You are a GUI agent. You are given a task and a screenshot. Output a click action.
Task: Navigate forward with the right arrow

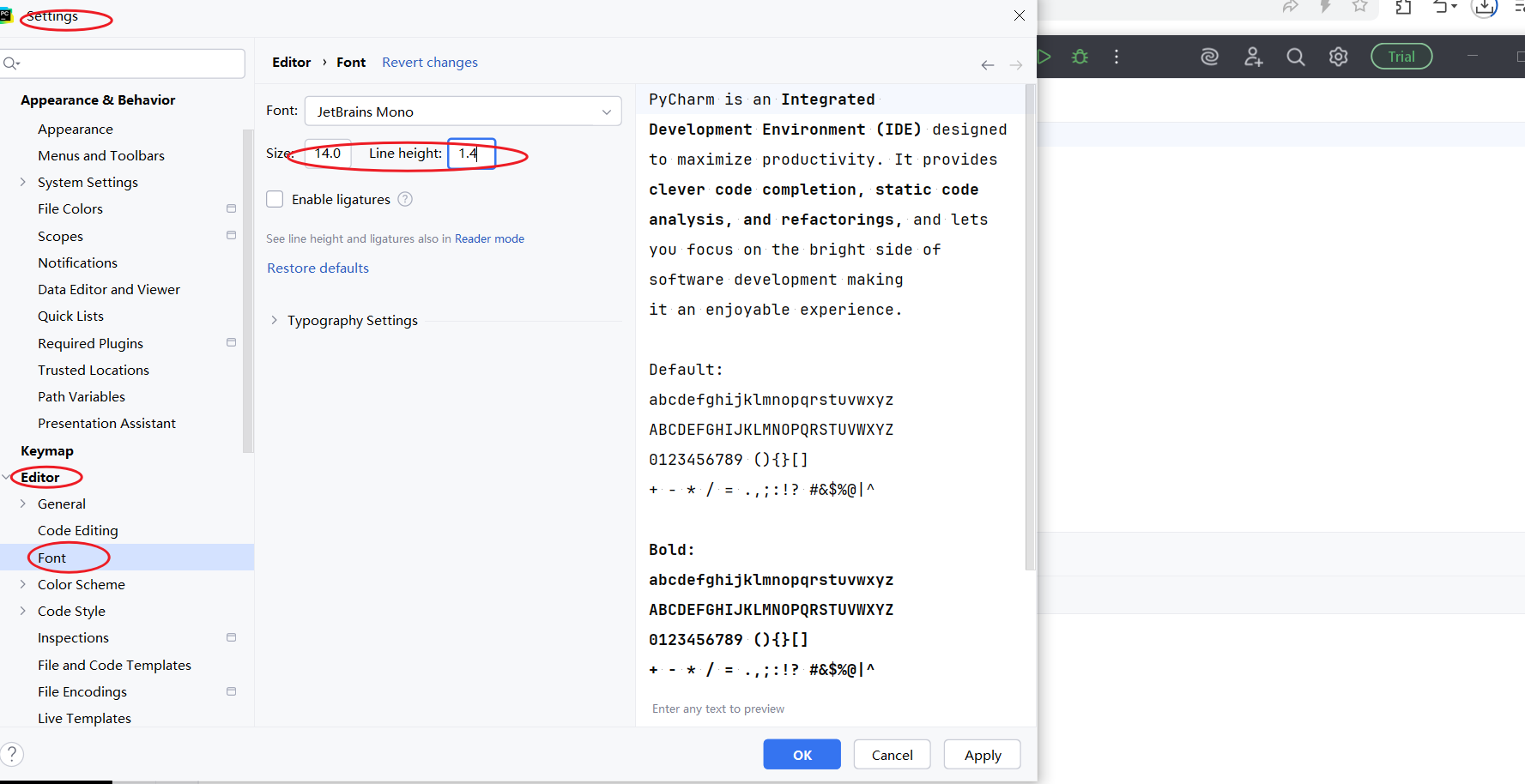point(1016,65)
